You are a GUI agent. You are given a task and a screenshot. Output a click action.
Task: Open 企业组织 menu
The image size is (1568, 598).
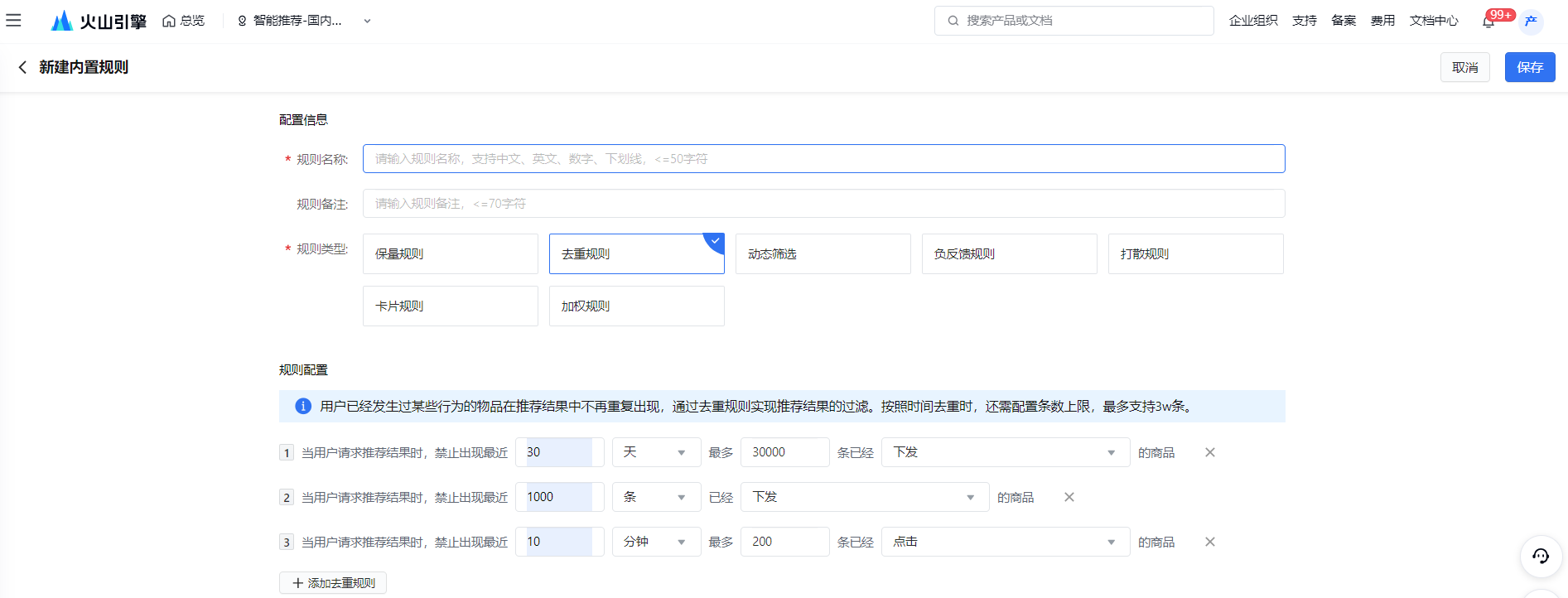click(x=1253, y=21)
